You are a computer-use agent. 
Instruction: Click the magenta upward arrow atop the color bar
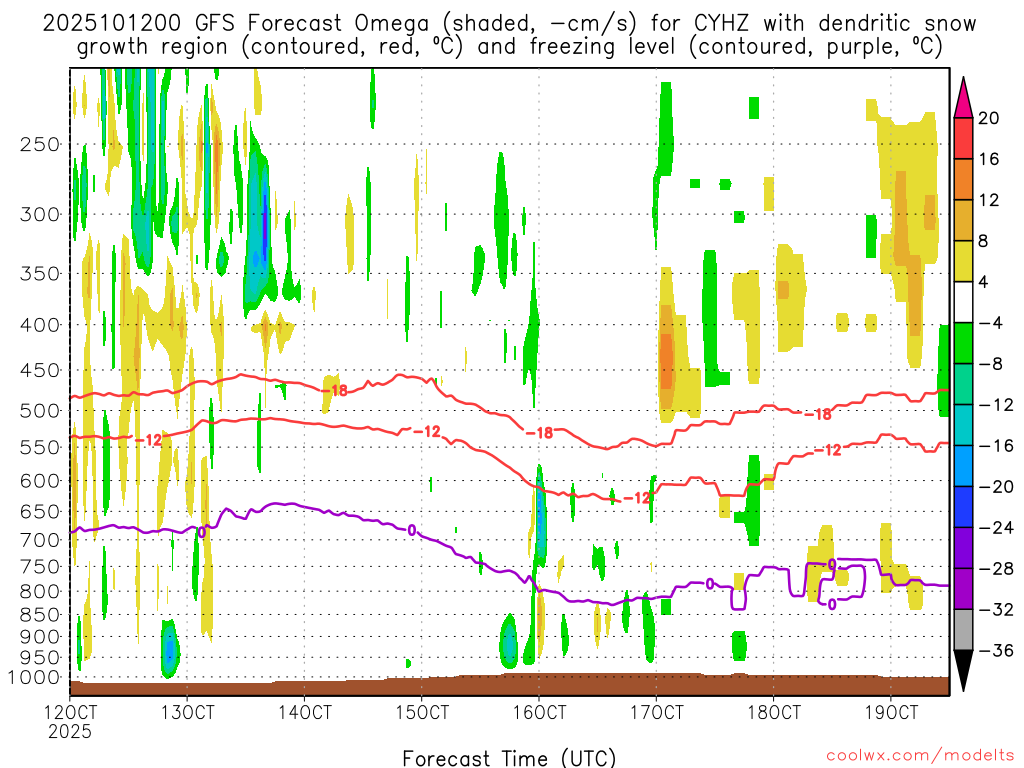963,97
